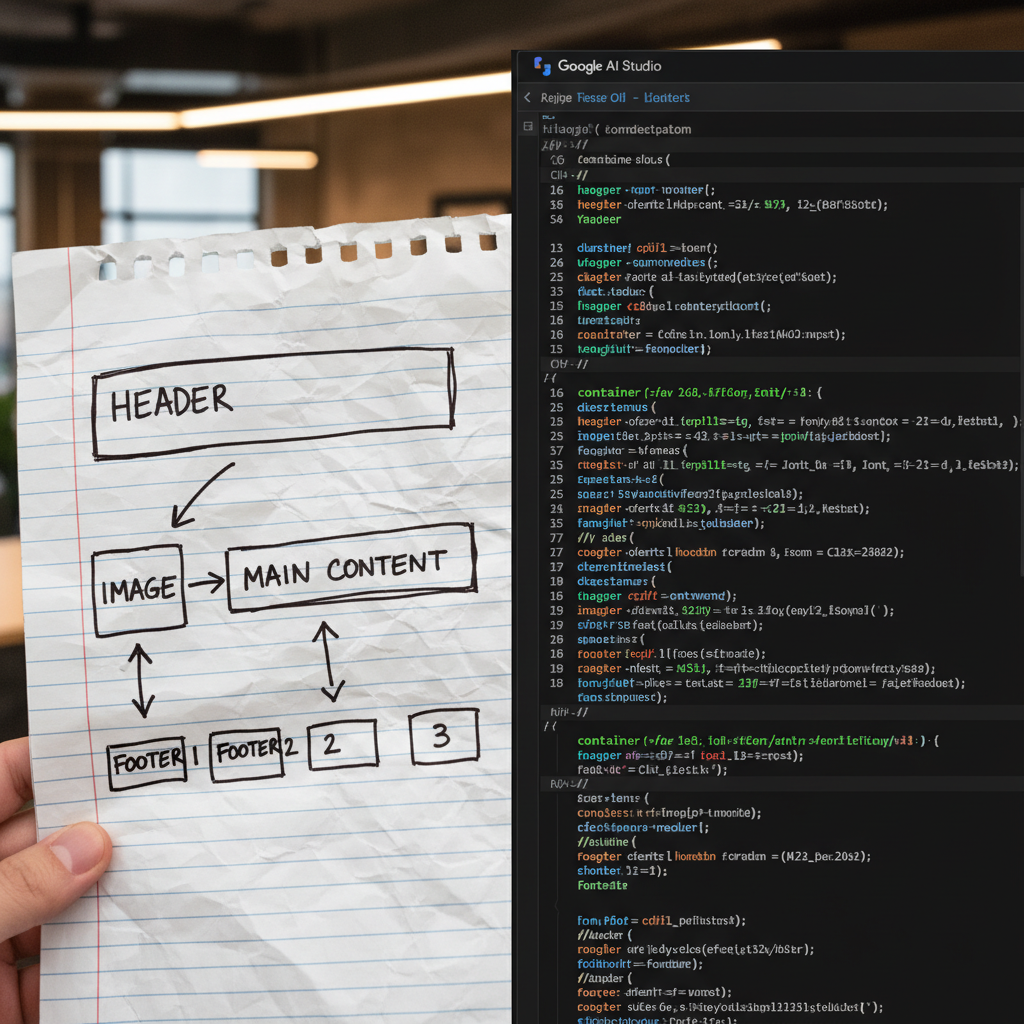
Task: Click the sketched box labeled 3
Action: click(443, 737)
